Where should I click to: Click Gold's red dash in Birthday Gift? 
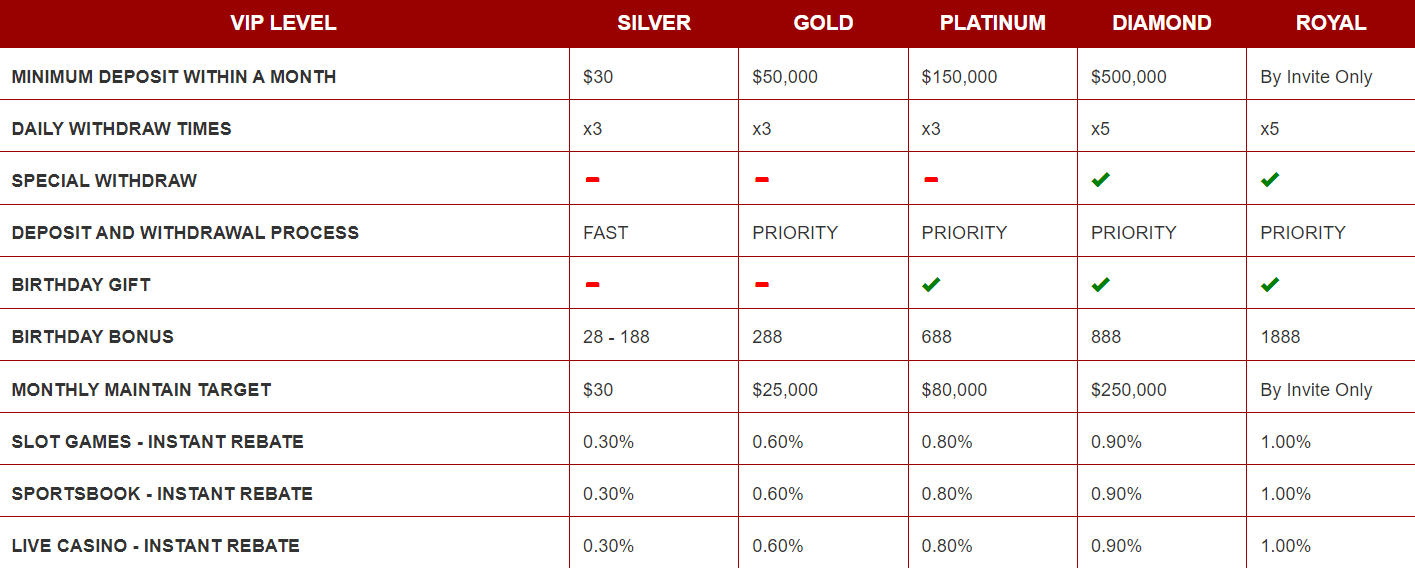click(762, 284)
